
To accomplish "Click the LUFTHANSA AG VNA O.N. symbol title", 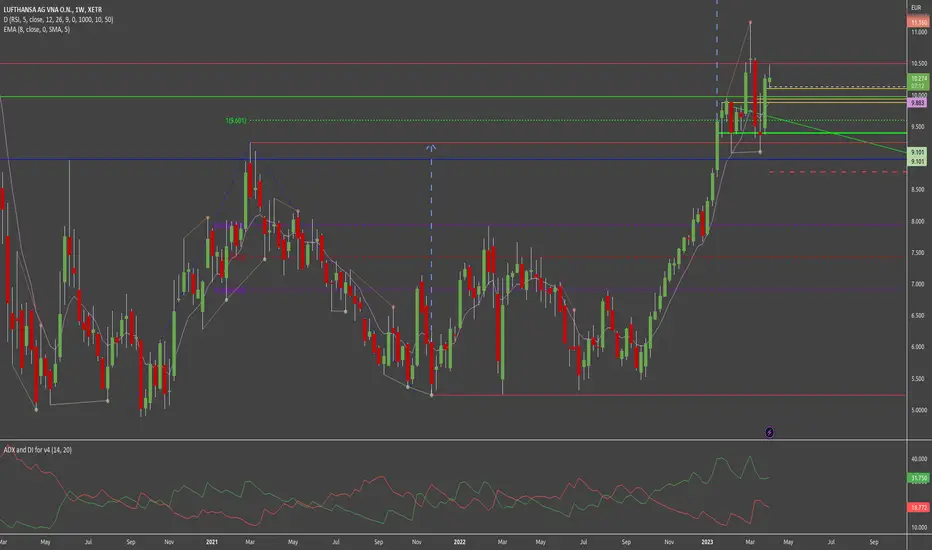I will tap(53, 10).
